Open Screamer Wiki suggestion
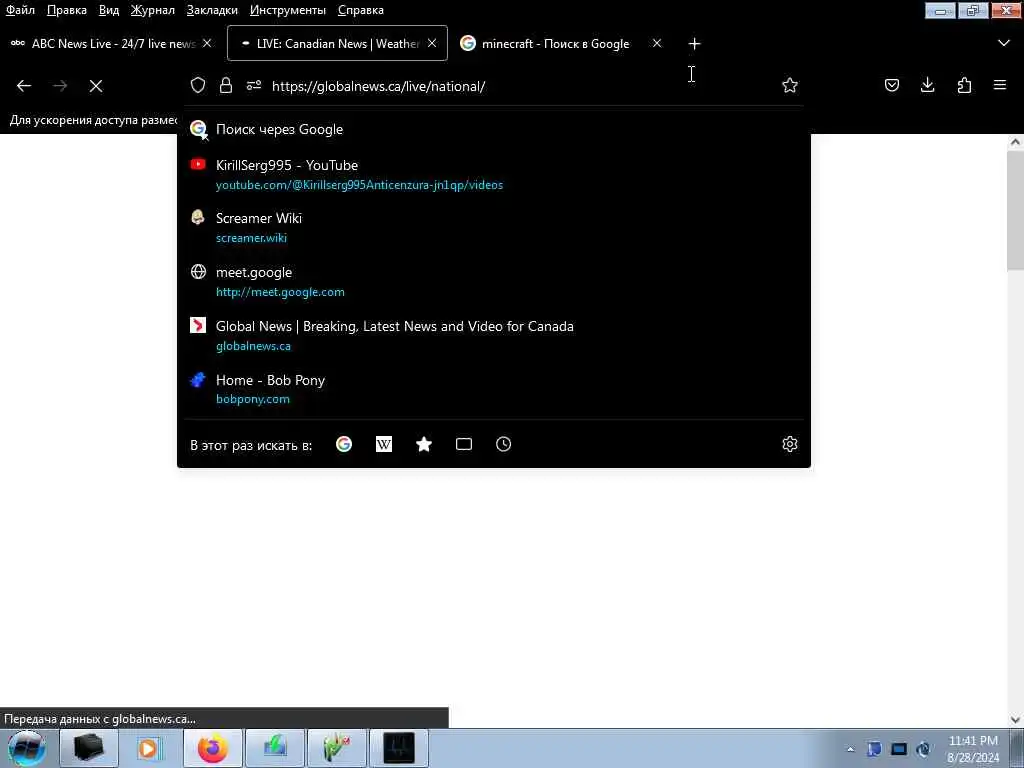Screen dimensions: 1024x768 coord(494,227)
